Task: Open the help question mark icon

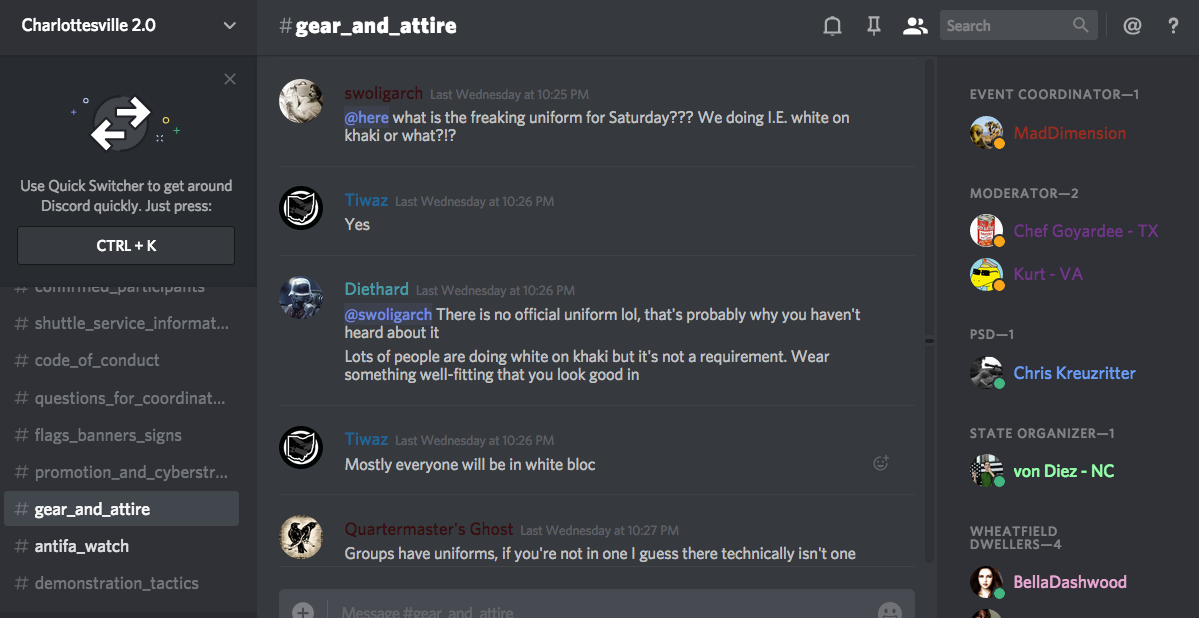Action: tap(1173, 26)
